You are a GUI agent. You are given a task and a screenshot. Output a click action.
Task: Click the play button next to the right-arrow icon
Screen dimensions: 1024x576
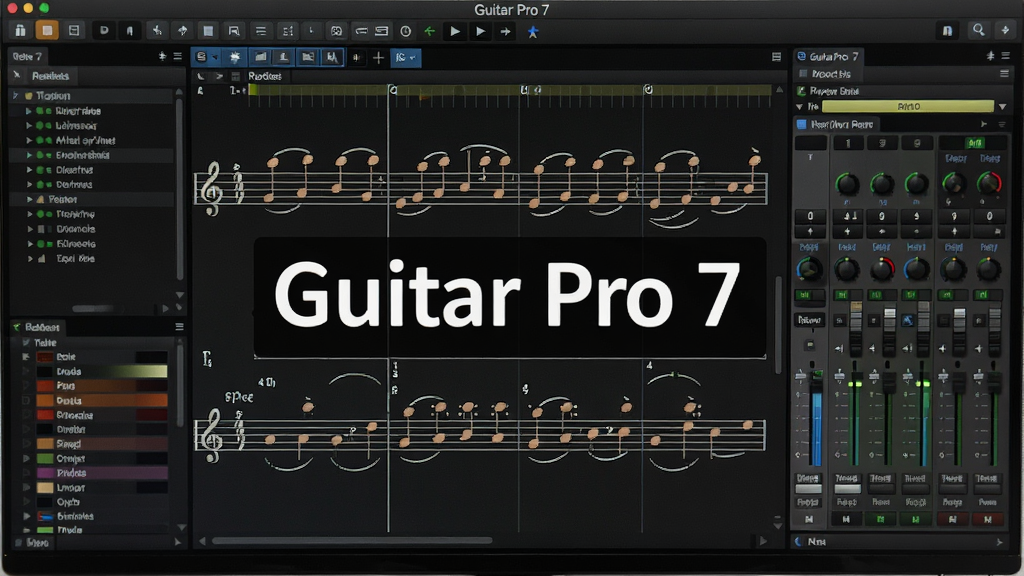click(x=481, y=31)
